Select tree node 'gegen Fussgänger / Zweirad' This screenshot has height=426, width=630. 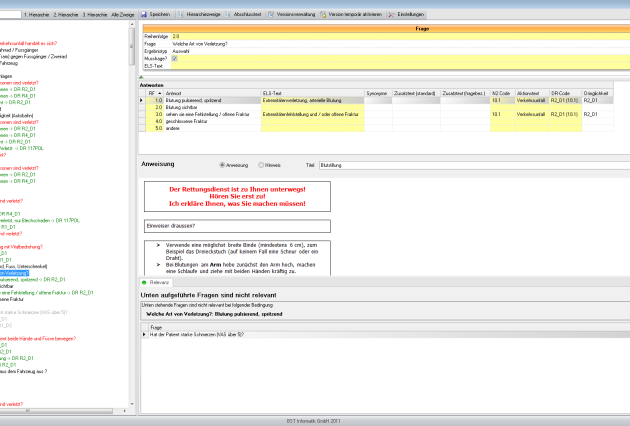coord(33,57)
